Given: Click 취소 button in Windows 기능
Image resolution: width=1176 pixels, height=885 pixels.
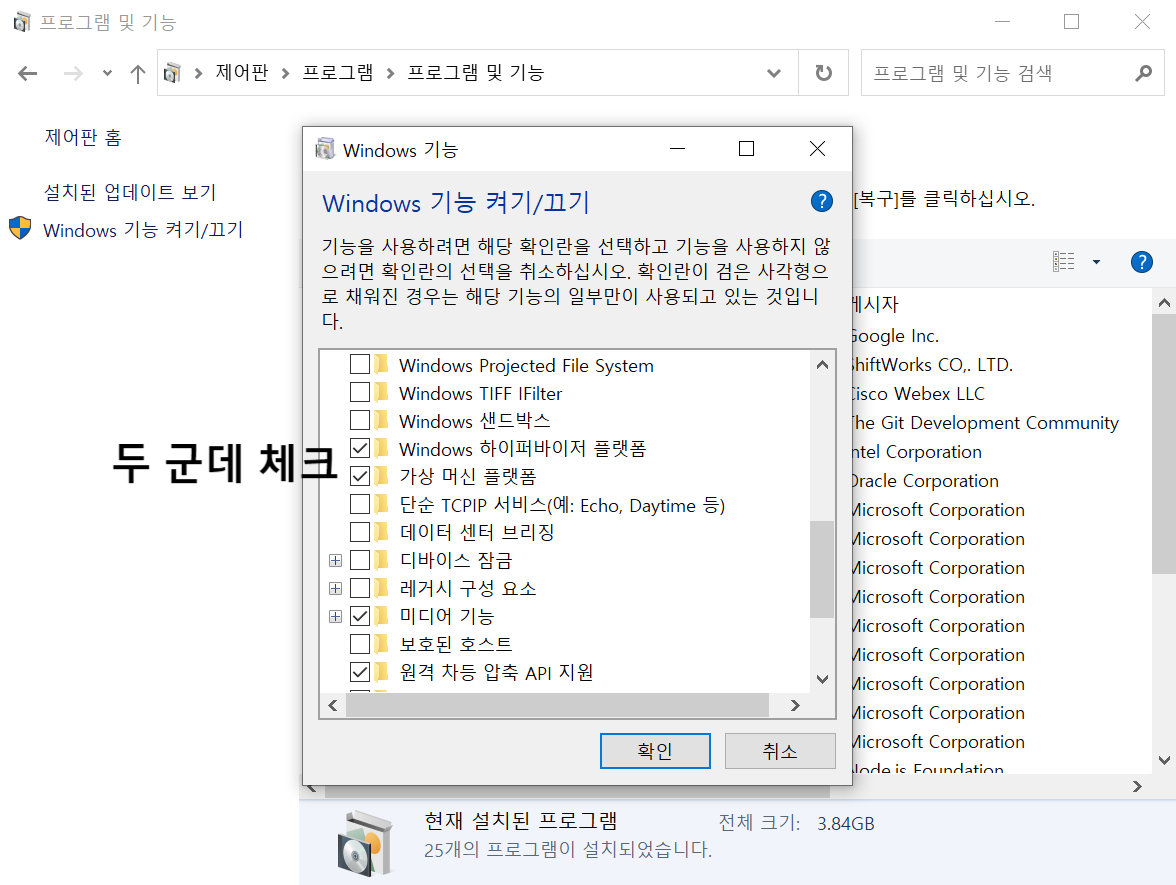Looking at the screenshot, I should pos(780,751).
